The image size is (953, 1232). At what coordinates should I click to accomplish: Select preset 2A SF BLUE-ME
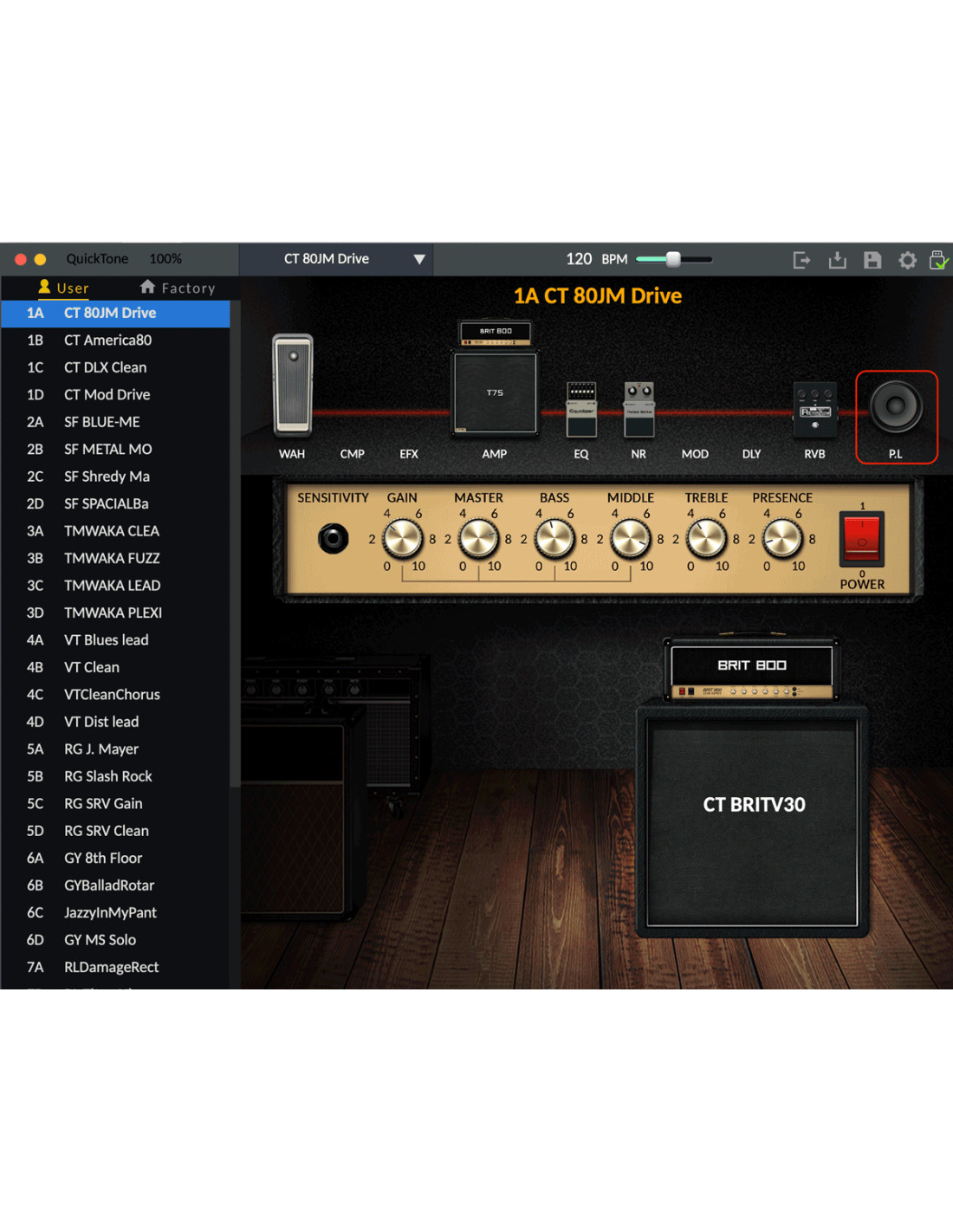click(x=115, y=422)
